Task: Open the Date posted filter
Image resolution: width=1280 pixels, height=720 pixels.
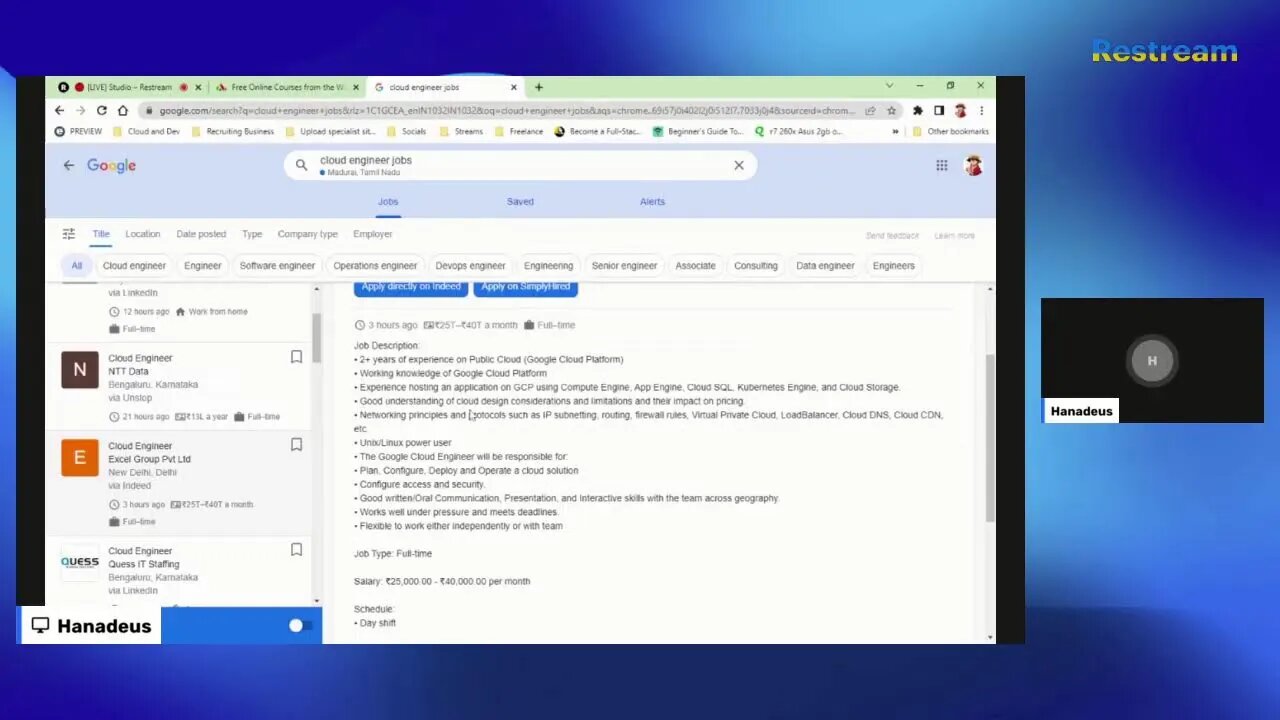Action: coord(201,234)
